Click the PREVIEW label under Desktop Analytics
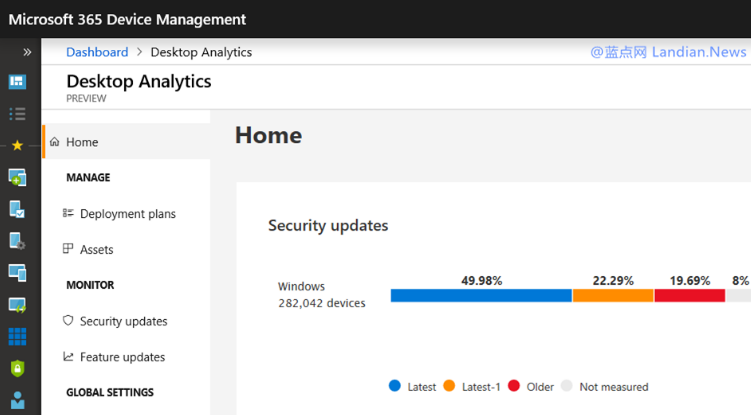751x415 pixels. (86, 98)
